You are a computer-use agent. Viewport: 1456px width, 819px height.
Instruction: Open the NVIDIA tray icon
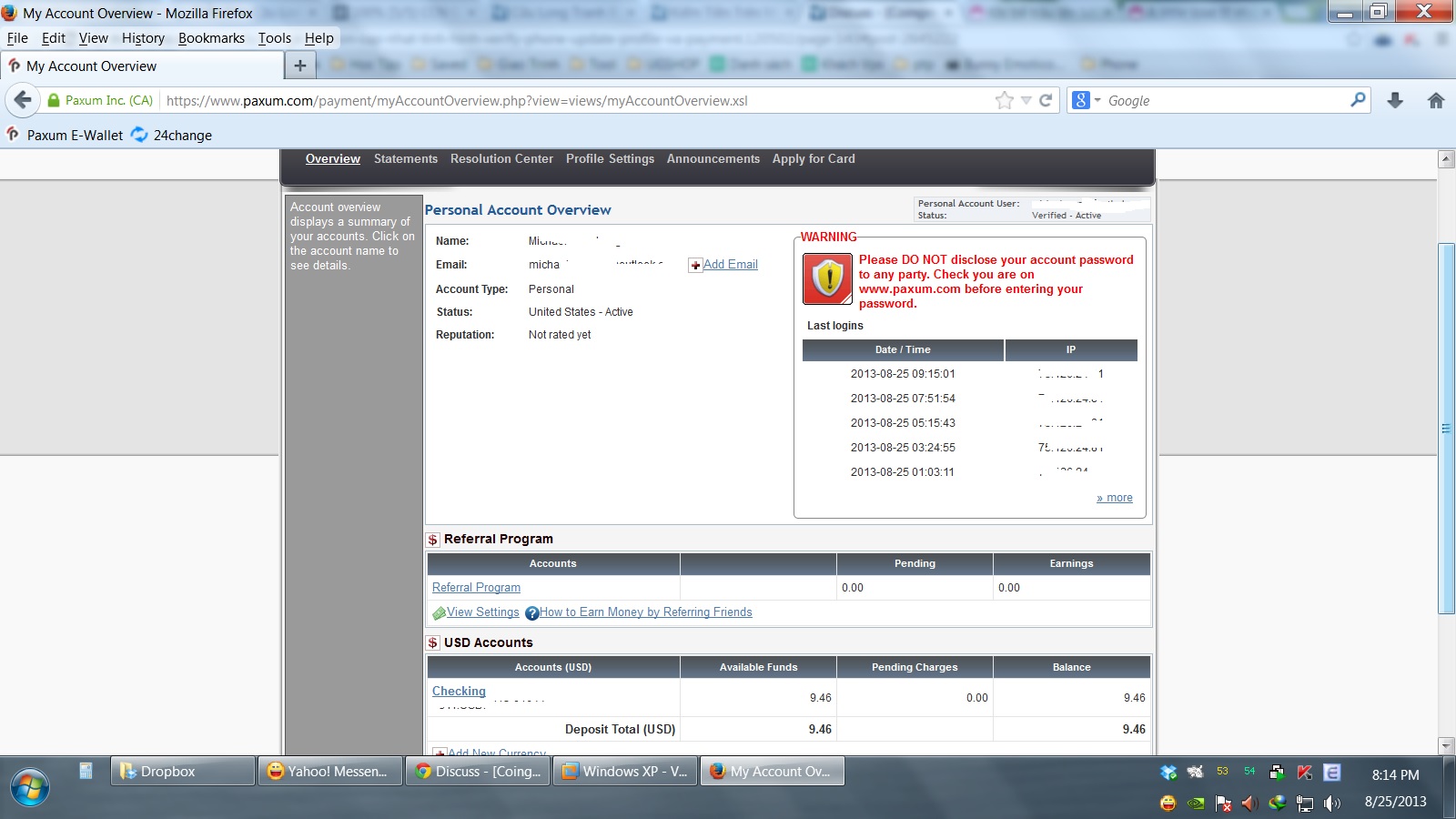point(1196,803)
